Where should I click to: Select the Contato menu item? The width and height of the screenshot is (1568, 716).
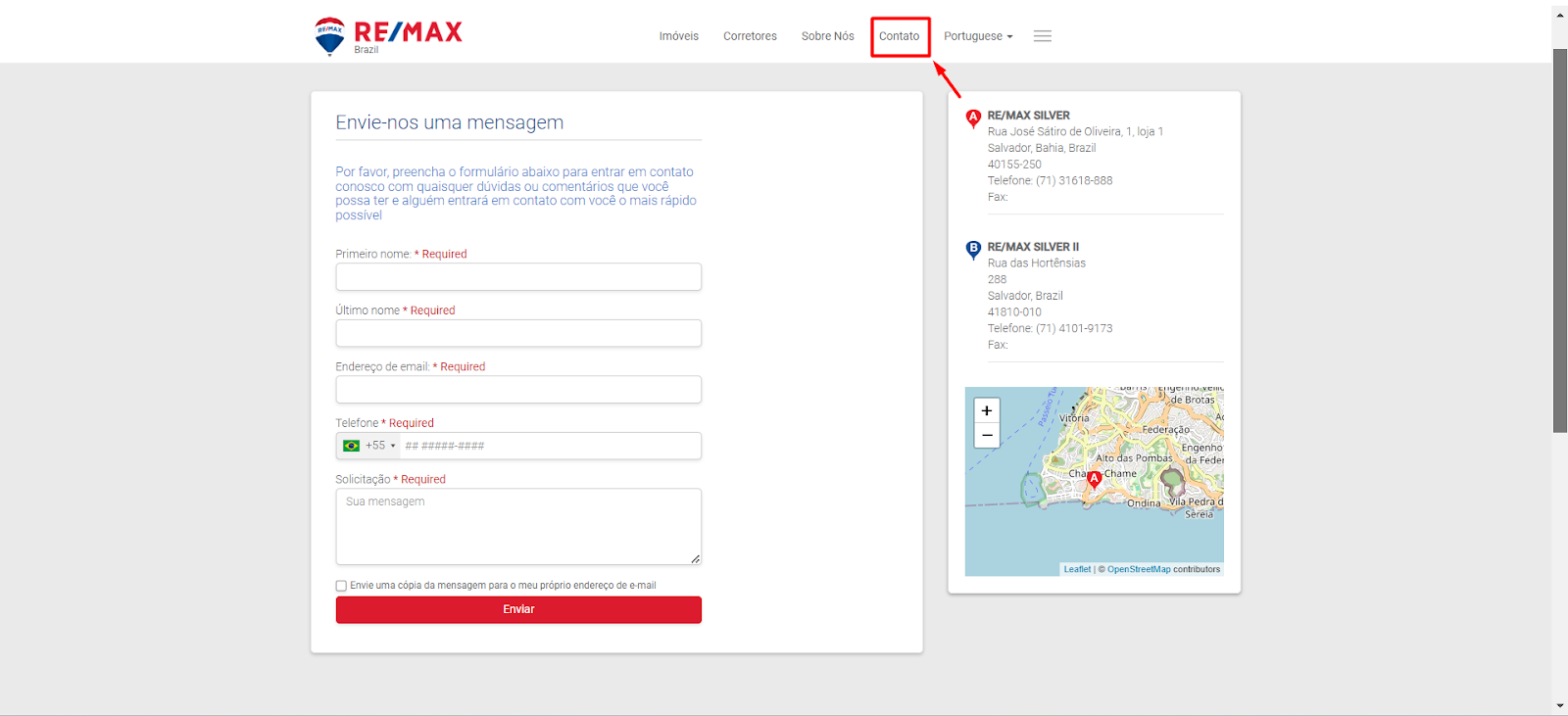(x=900, y=36)
